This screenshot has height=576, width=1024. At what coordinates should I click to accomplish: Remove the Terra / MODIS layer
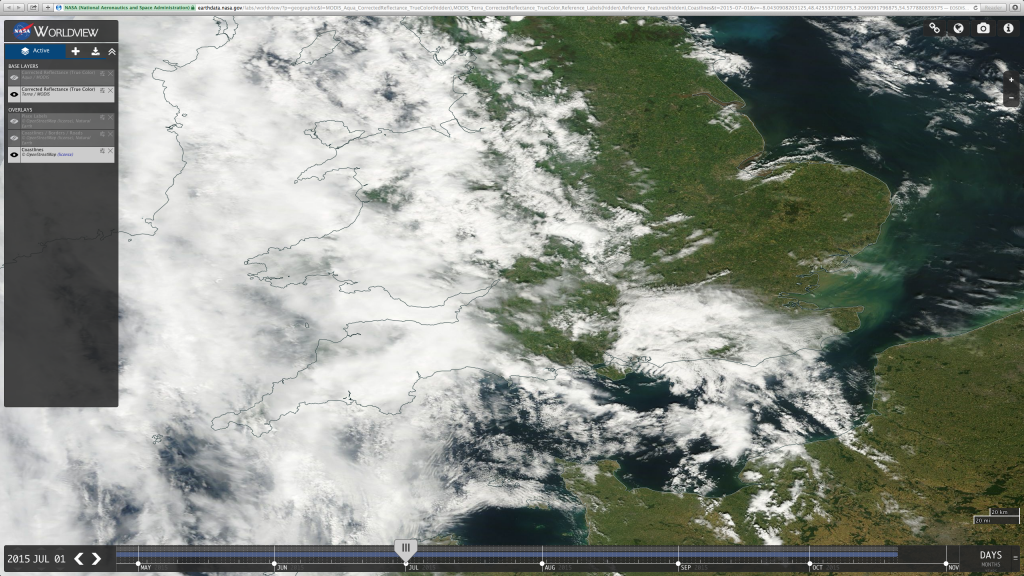click(x=110, y=91)
